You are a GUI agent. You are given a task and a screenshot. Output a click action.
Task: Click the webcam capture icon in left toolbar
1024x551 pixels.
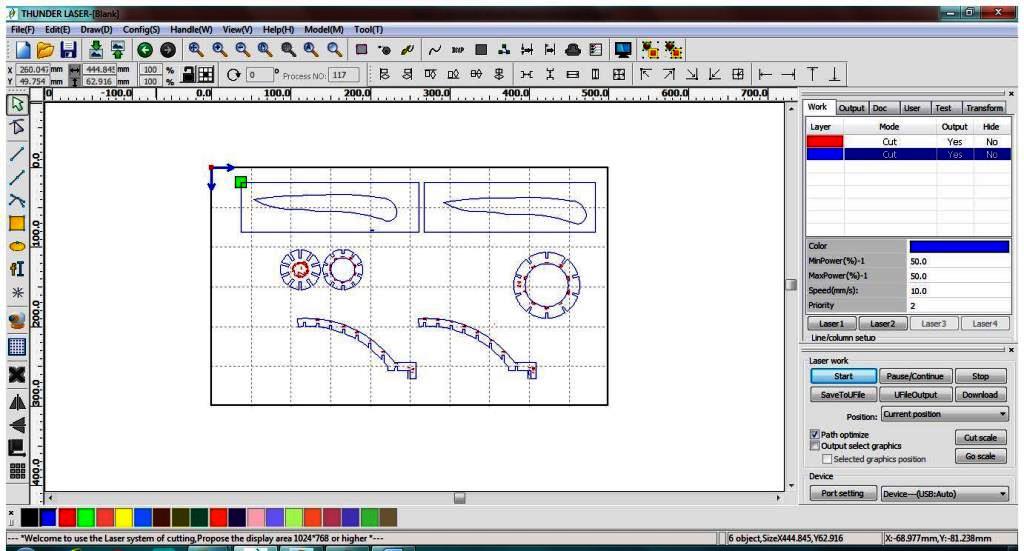(x=17, y=321)
